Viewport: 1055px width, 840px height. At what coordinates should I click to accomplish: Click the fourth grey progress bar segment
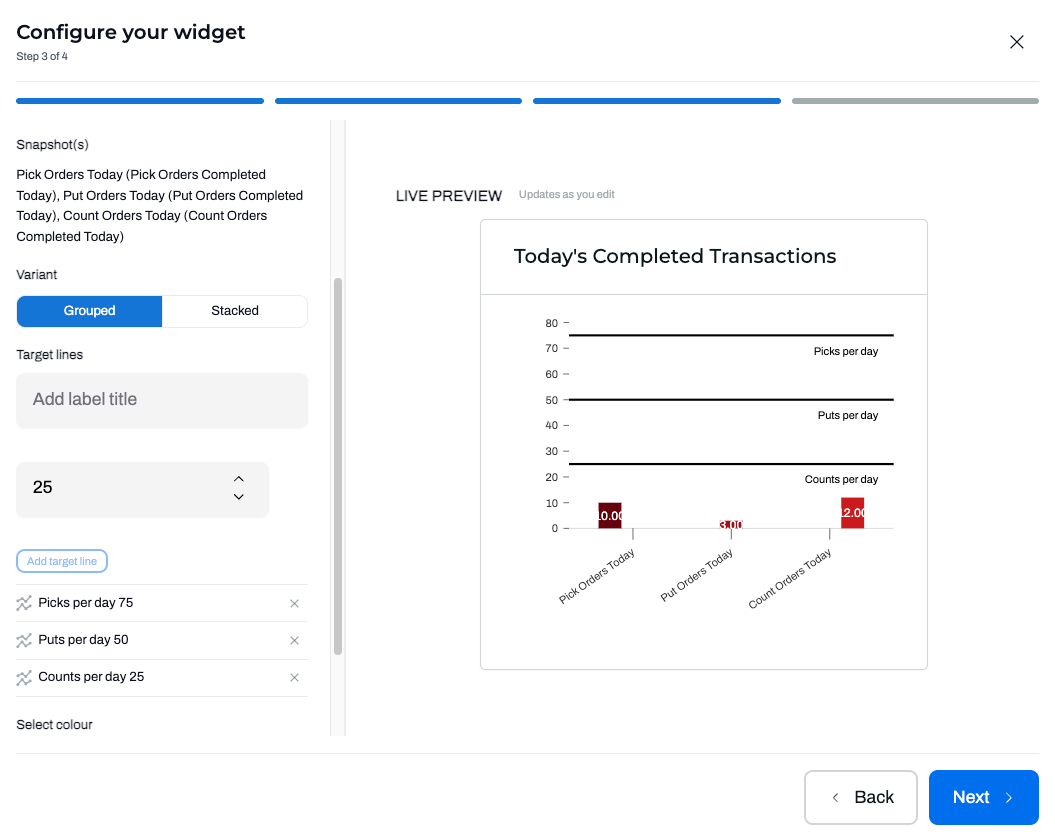click(915, 101)
